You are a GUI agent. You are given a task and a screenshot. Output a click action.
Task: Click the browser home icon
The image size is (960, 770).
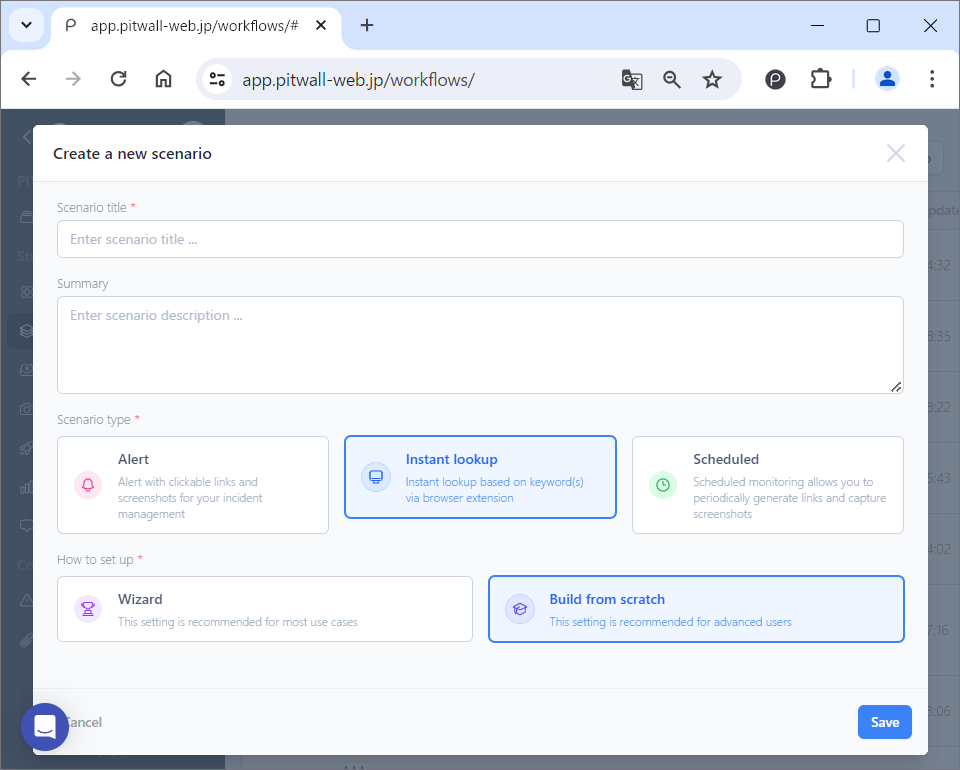(x=163, y=79)
